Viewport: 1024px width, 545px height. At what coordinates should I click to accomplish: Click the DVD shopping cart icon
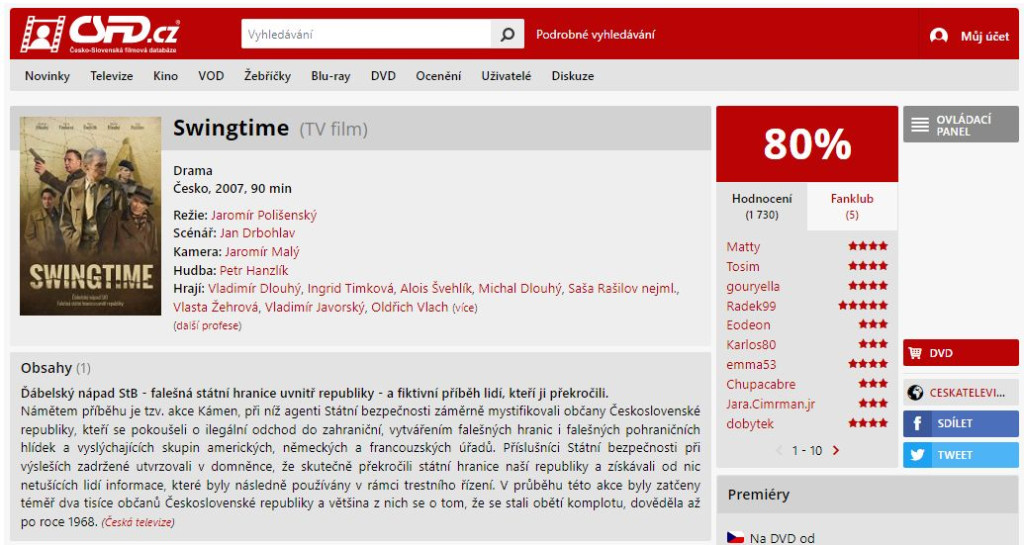tap(916, 353)
